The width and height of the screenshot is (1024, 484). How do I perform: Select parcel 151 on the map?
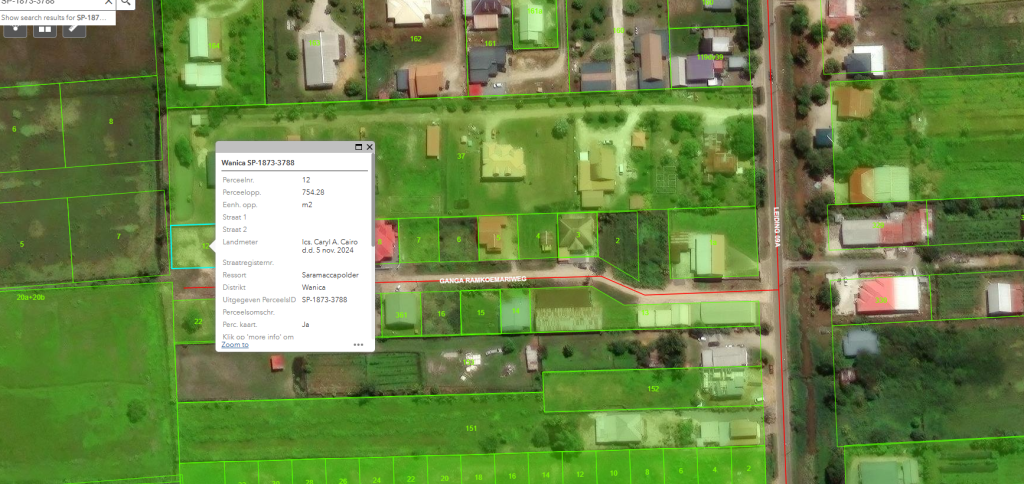[469, 428]
